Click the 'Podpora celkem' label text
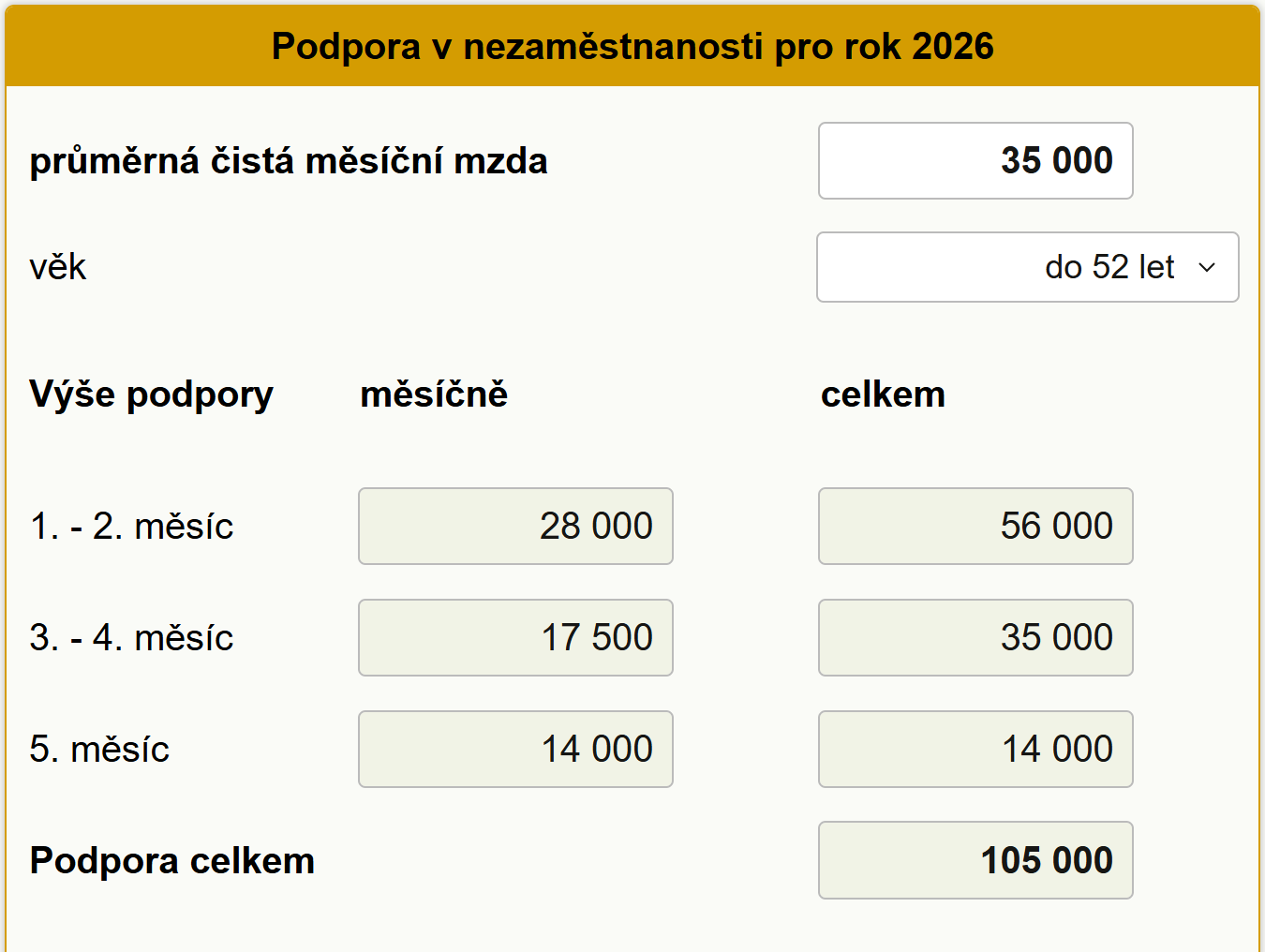 pos(171,860)
